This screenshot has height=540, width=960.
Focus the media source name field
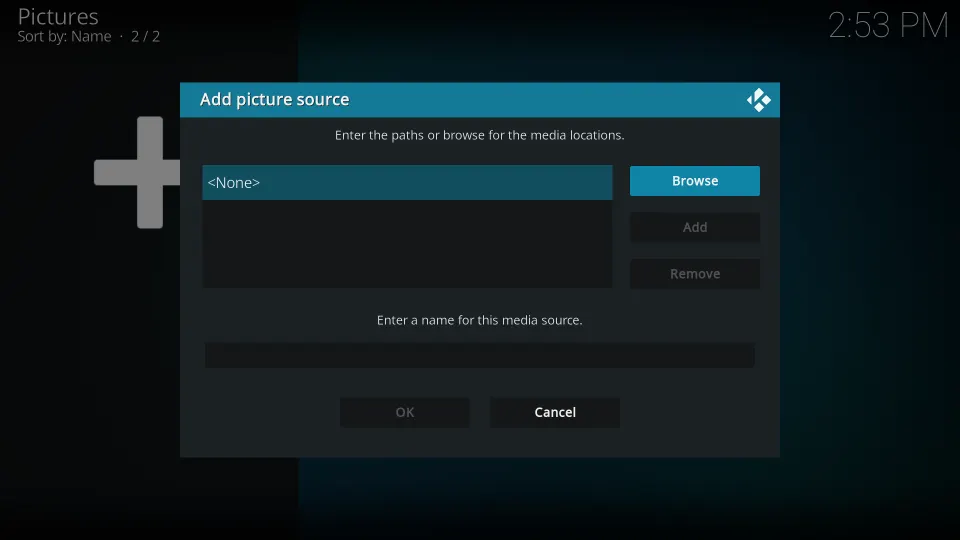click(479, 355)
